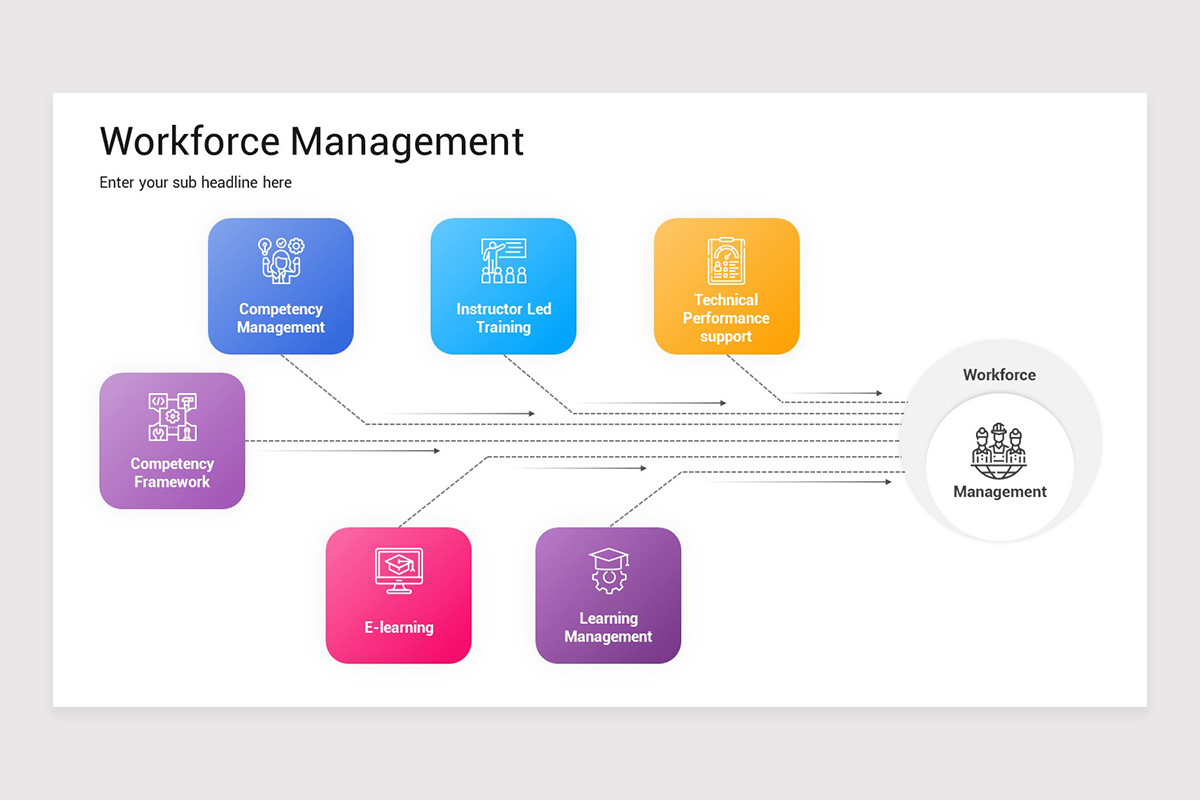Viewport: 1200px width, 800px height.
Task: Select the blue Competency Management box
Action: [x=281, y=285]
